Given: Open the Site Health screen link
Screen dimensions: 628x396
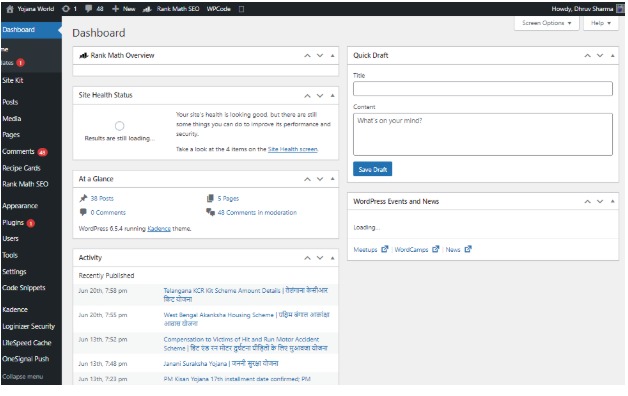Looking at the screenshot, I should point(293,149).
